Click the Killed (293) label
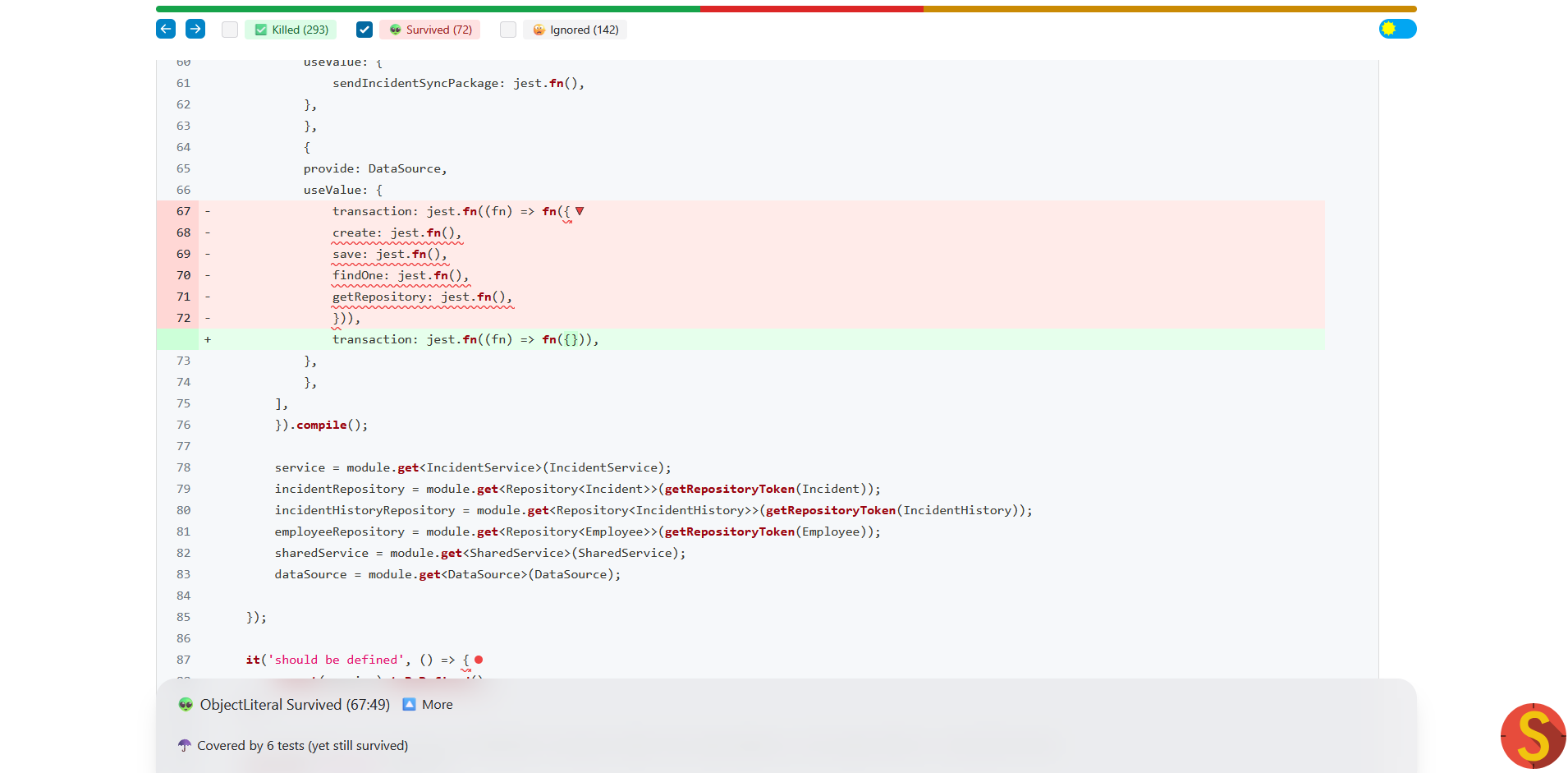 pos(300,30)
